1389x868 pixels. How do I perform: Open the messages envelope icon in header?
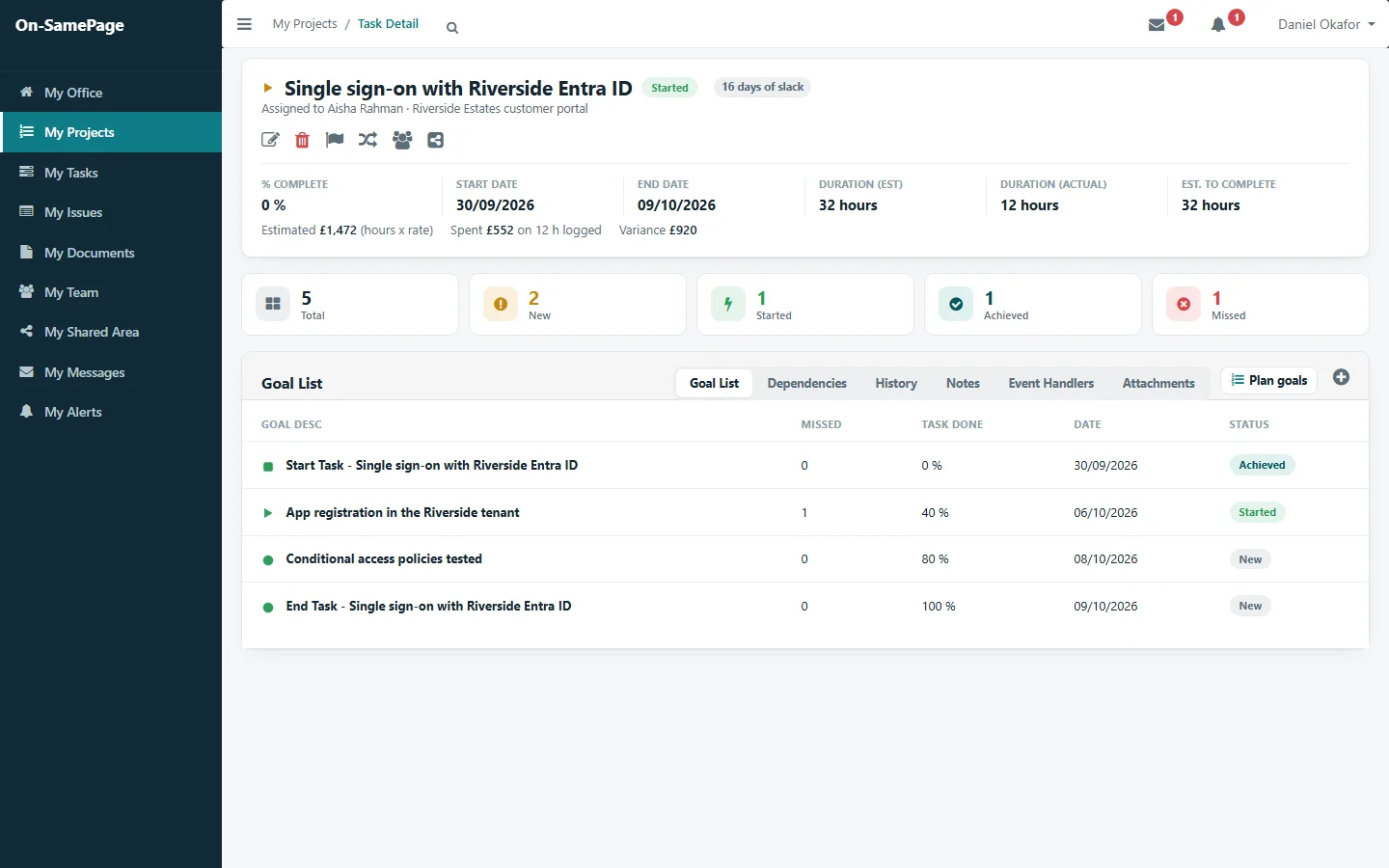click(x=1157, y=25)
